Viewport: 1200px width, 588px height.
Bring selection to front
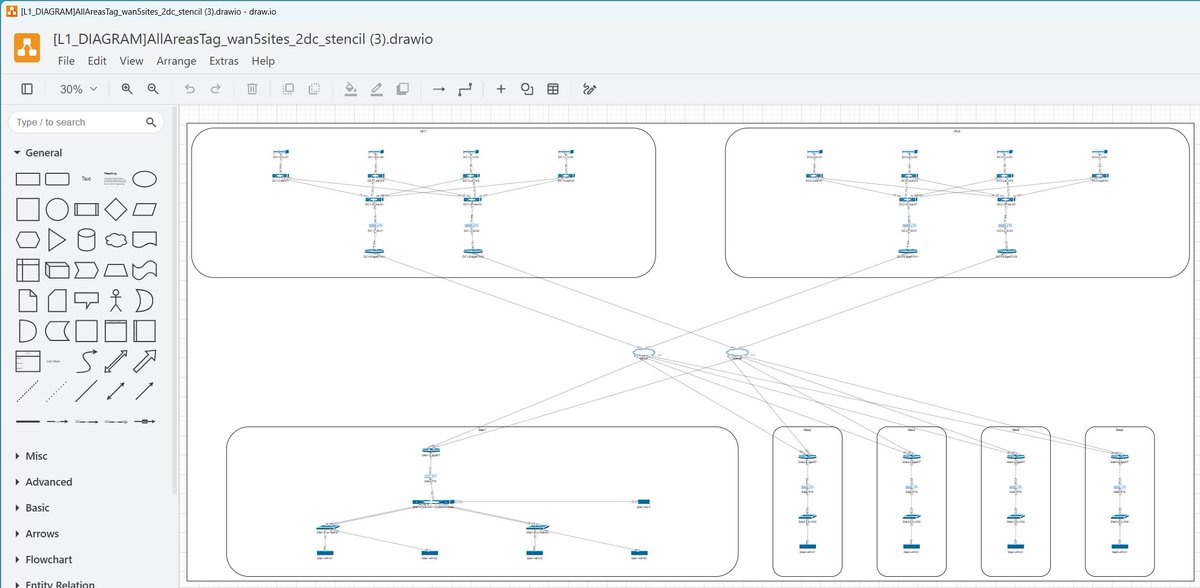tap(288, 89)
